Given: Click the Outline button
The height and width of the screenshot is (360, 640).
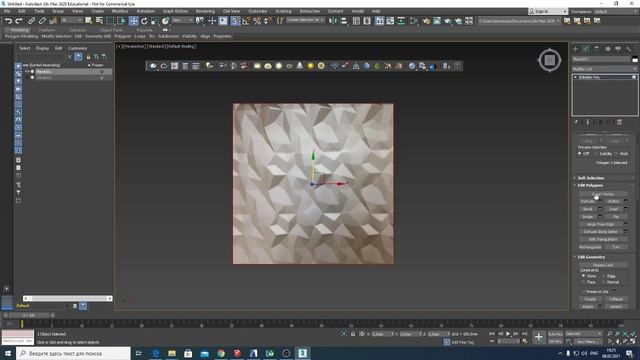Looking at the screenshot, I should click(x=613, y=201).
